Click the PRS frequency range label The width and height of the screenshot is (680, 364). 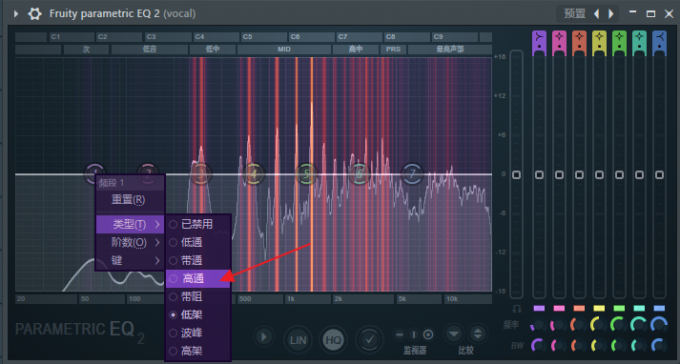click(393, 49)
